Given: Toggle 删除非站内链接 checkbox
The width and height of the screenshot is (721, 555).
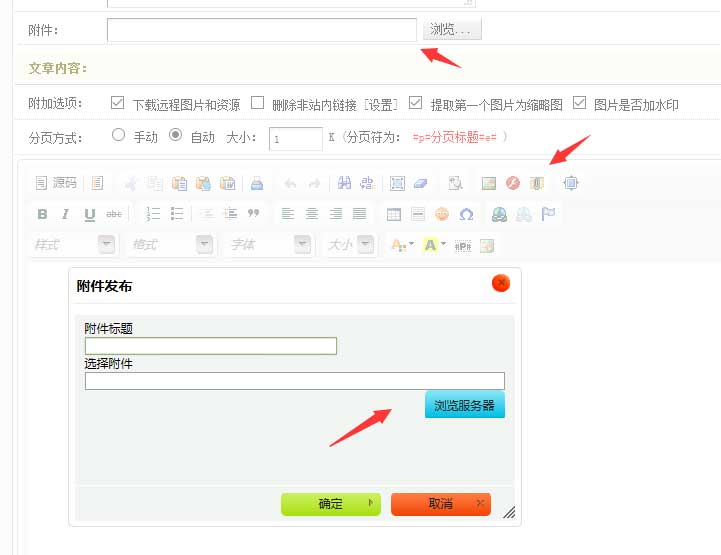Looking at the screenshot, I should (x=258, y=103).
